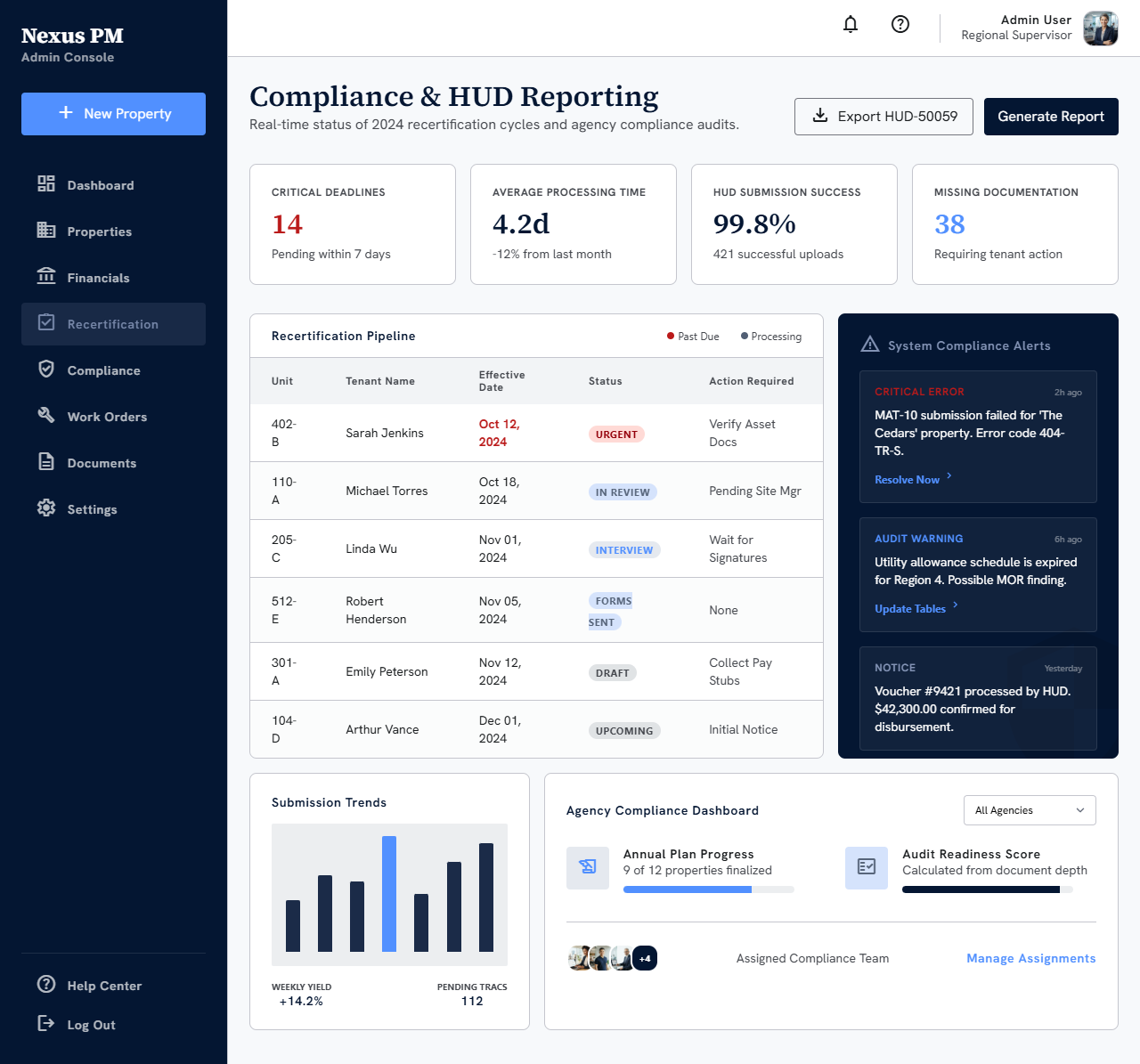Click the help question mark icon in header

tap(900, 24)
